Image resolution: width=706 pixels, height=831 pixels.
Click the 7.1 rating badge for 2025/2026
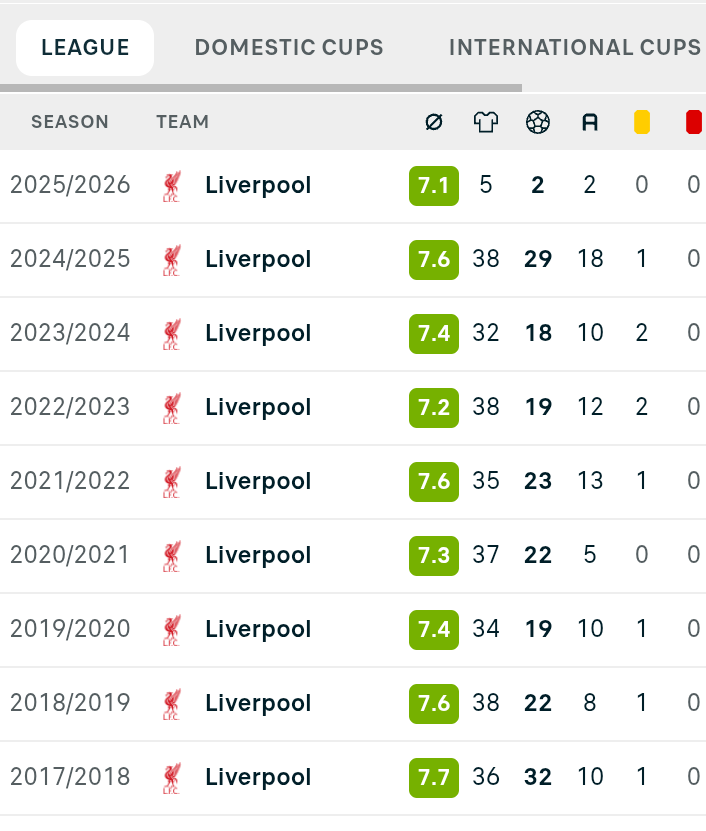click(x=434, y=186)
